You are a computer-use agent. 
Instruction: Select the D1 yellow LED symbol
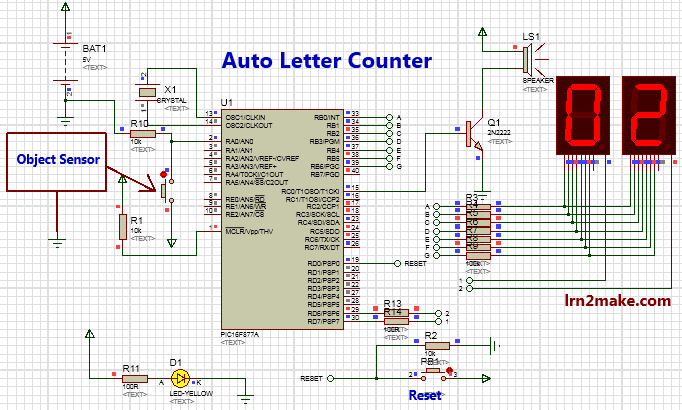(180, 379)
